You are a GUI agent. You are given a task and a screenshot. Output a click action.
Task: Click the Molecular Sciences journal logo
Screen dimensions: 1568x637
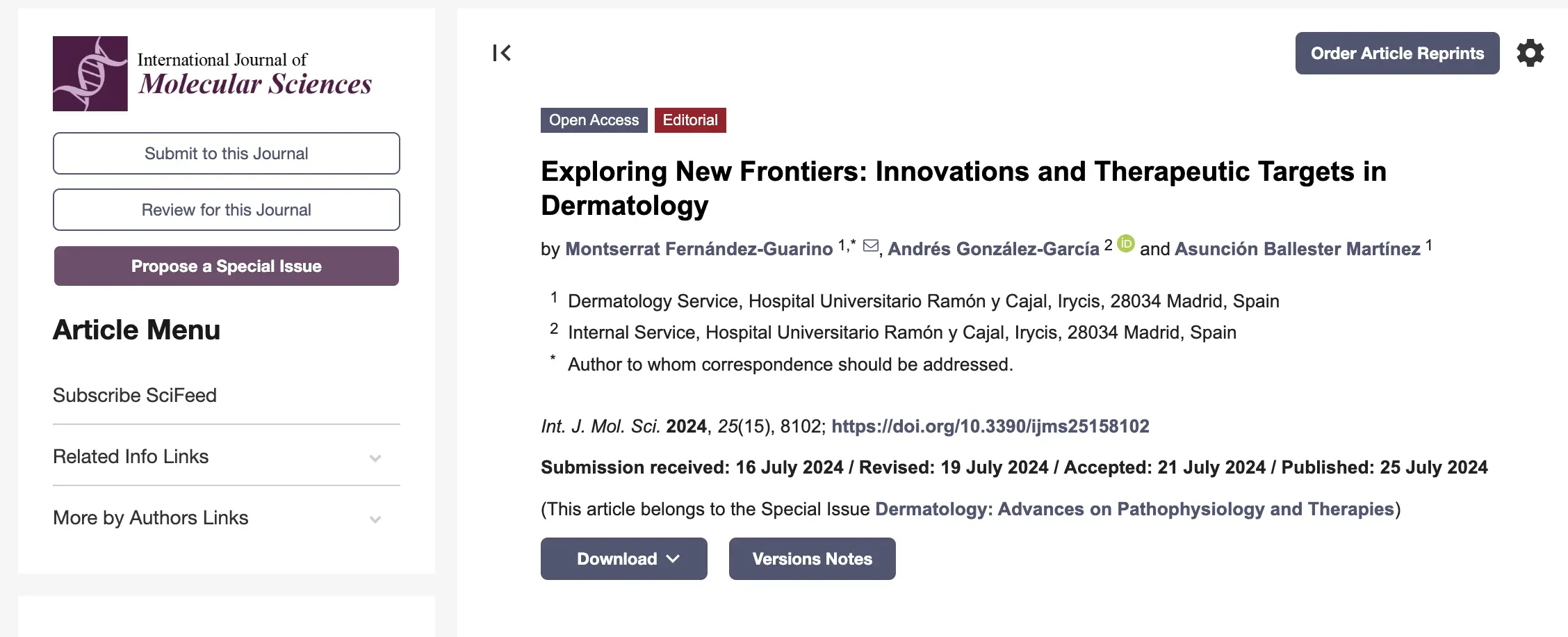point(213,74)
